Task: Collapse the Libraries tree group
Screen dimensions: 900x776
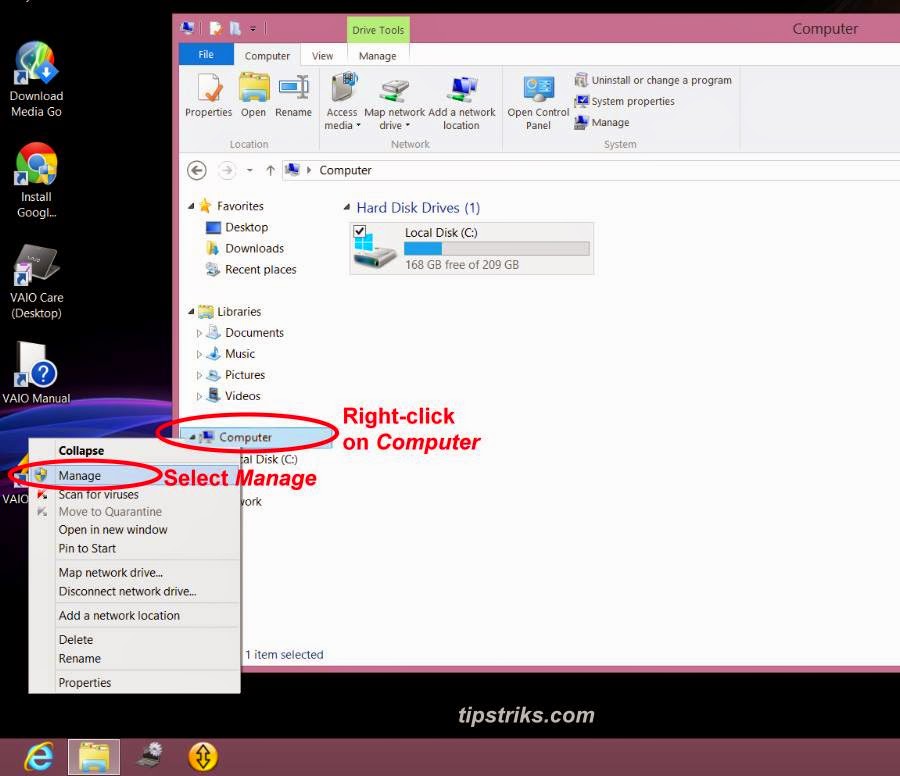Action: pyautogui.click(x=191, y=311)
